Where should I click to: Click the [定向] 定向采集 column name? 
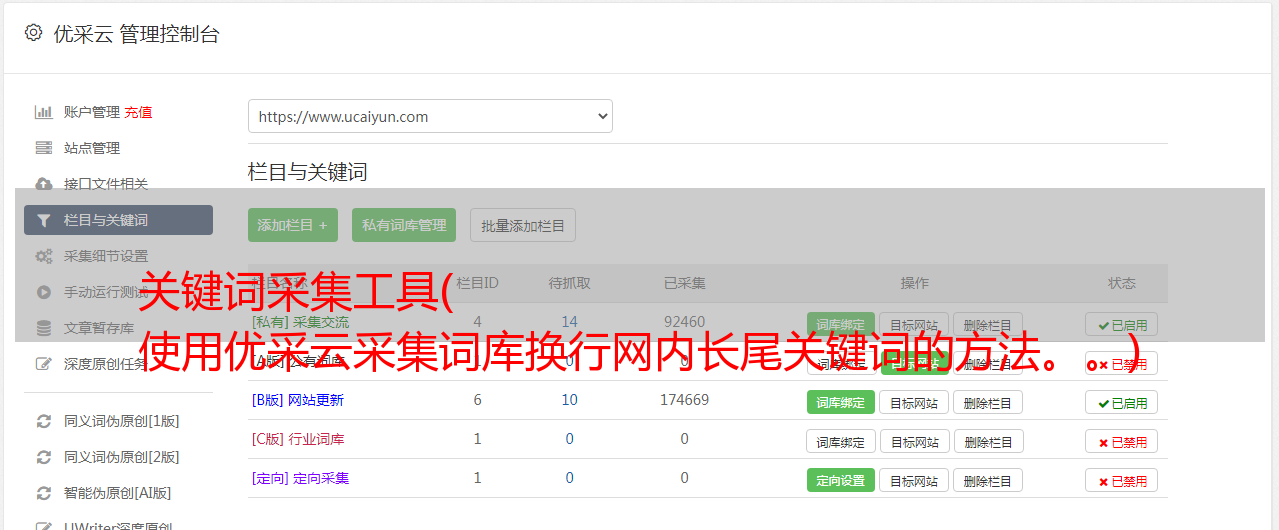301,478
